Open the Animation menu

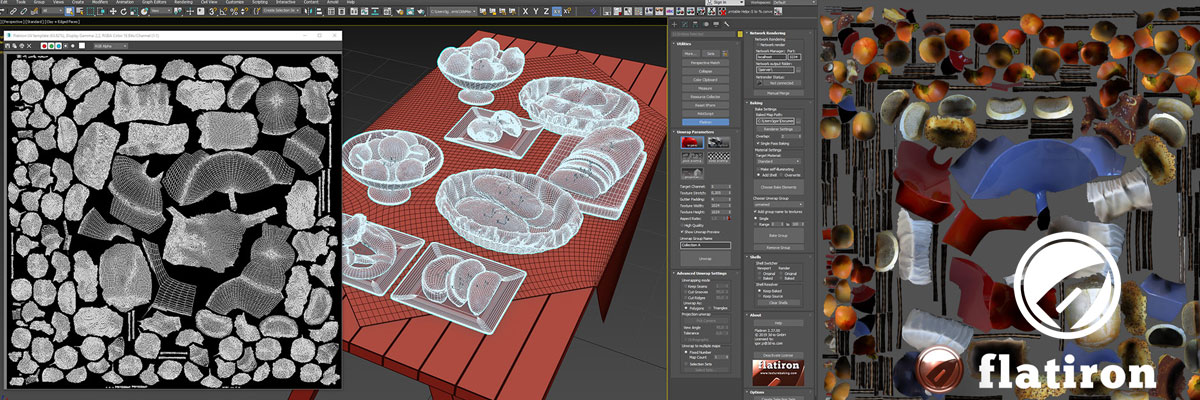(x=125, y=3)
